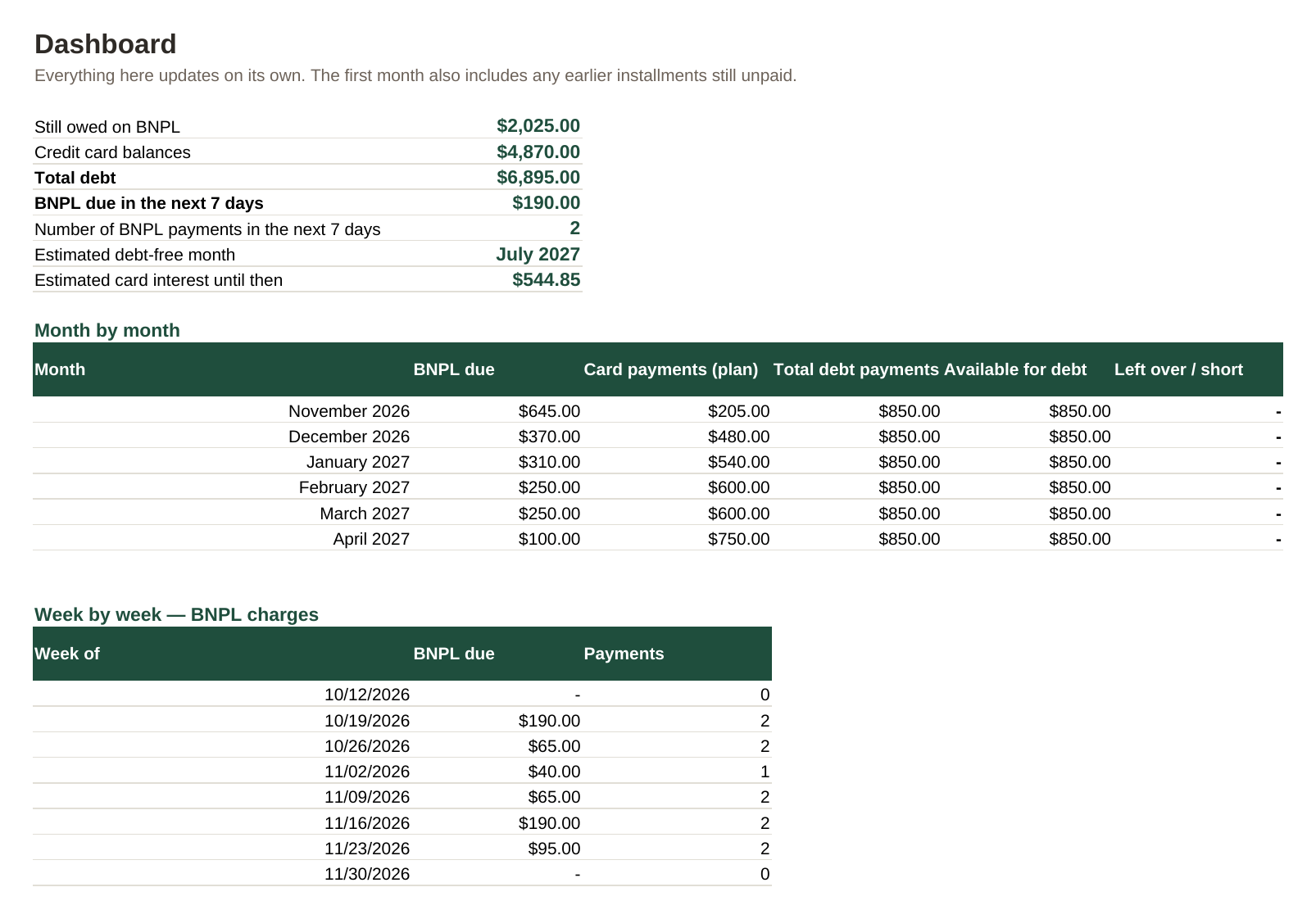Select the 11/16/2026 week date
This screenshot has width=1316, height=919.
tap(367, 823)
